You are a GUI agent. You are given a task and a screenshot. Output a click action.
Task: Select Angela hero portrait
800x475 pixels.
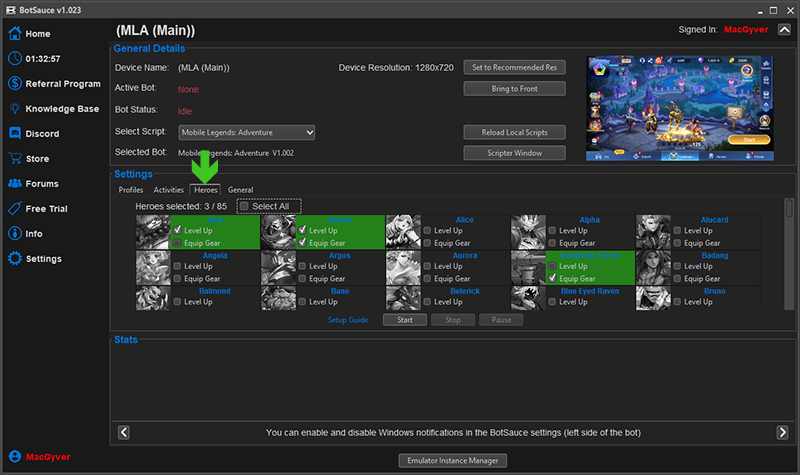[x=153, y=268]
